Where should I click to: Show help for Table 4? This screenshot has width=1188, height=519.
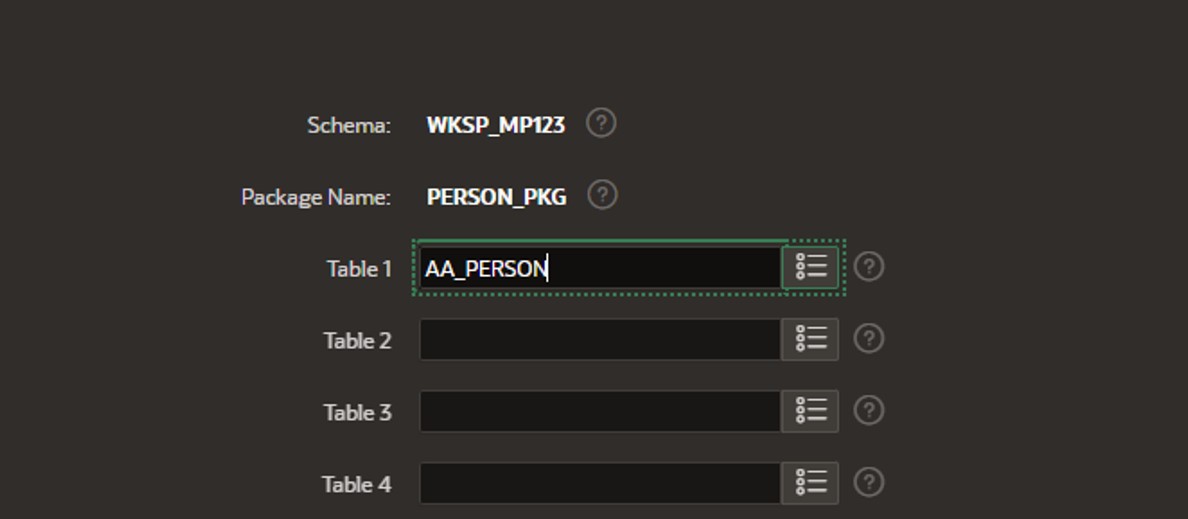pyautogui.click(x=869, y=482)
